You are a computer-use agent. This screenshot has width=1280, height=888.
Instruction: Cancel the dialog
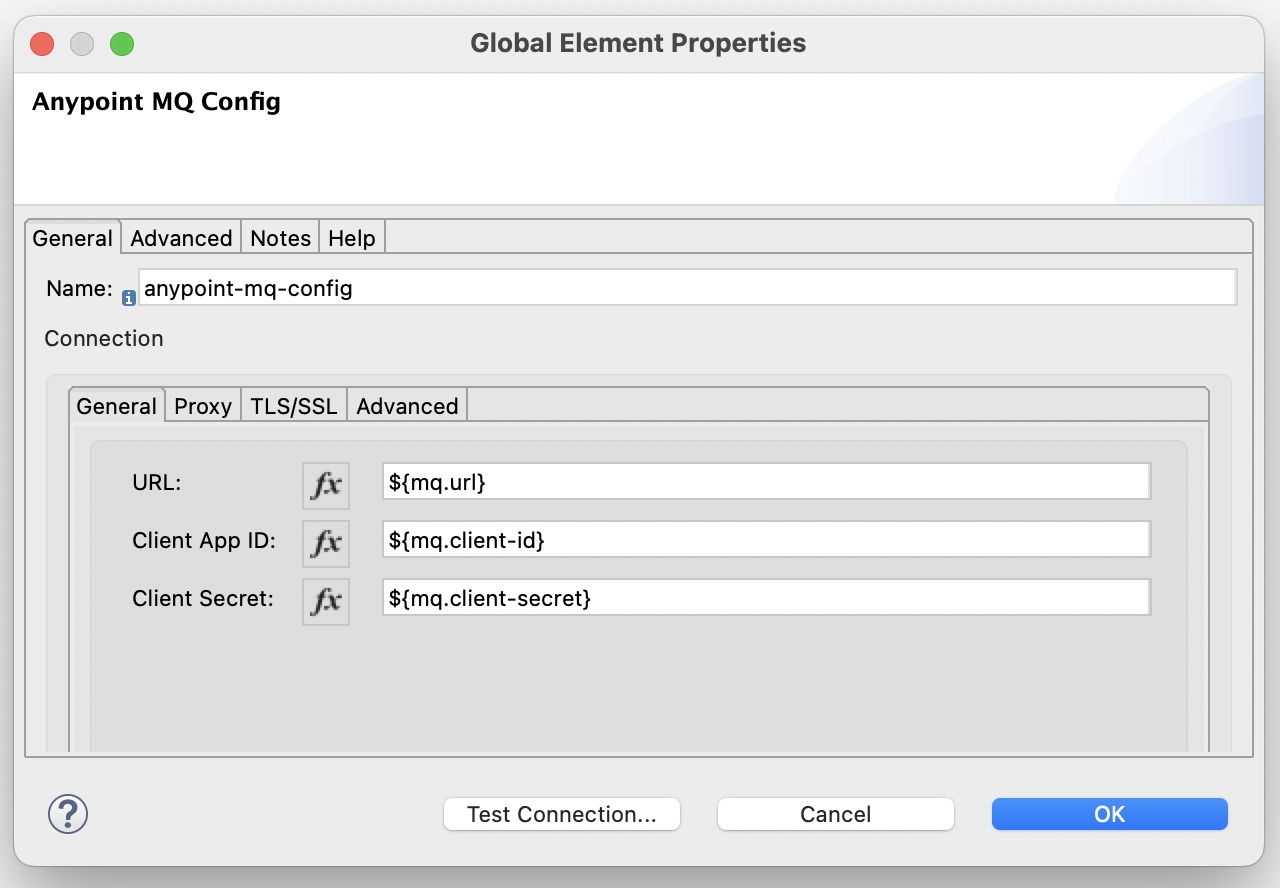836,814
